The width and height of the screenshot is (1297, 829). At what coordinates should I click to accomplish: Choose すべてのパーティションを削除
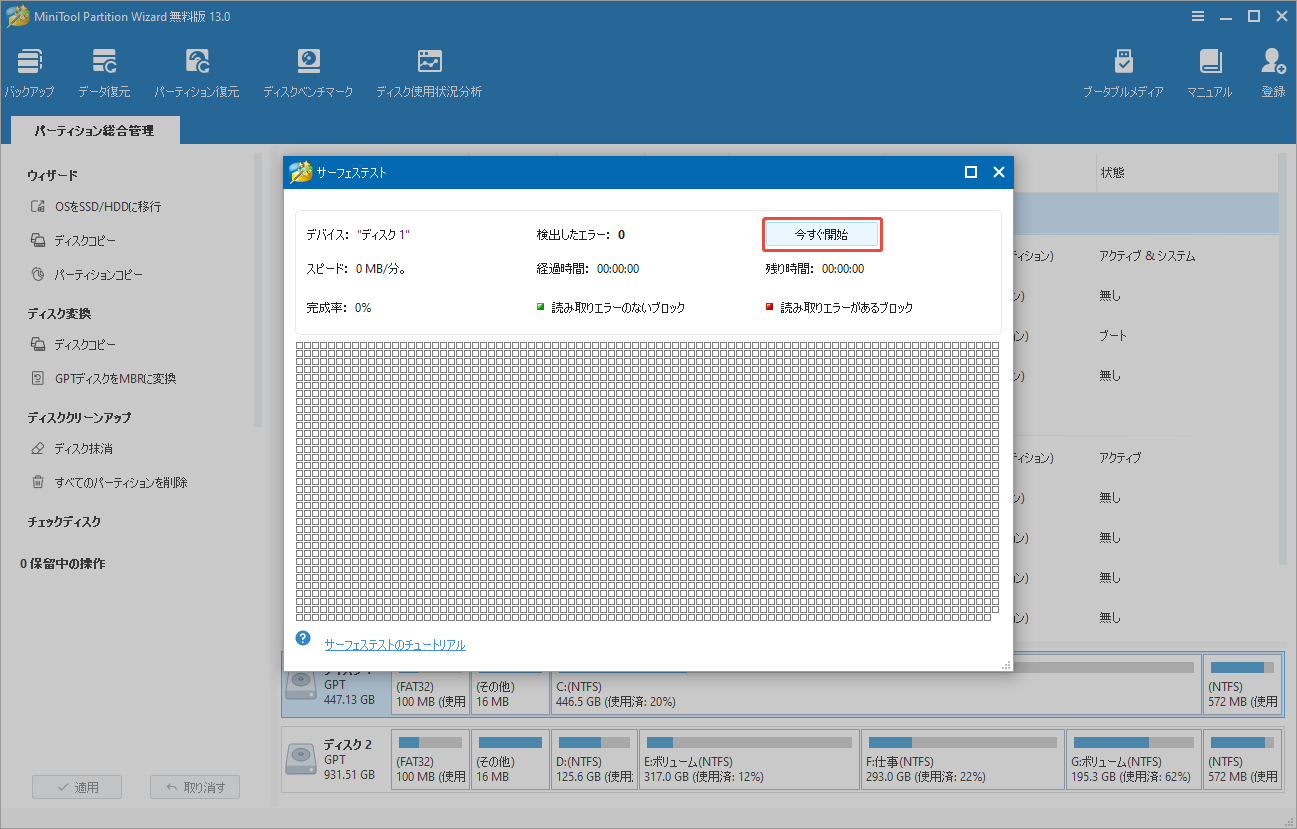[x=123, y=482]
